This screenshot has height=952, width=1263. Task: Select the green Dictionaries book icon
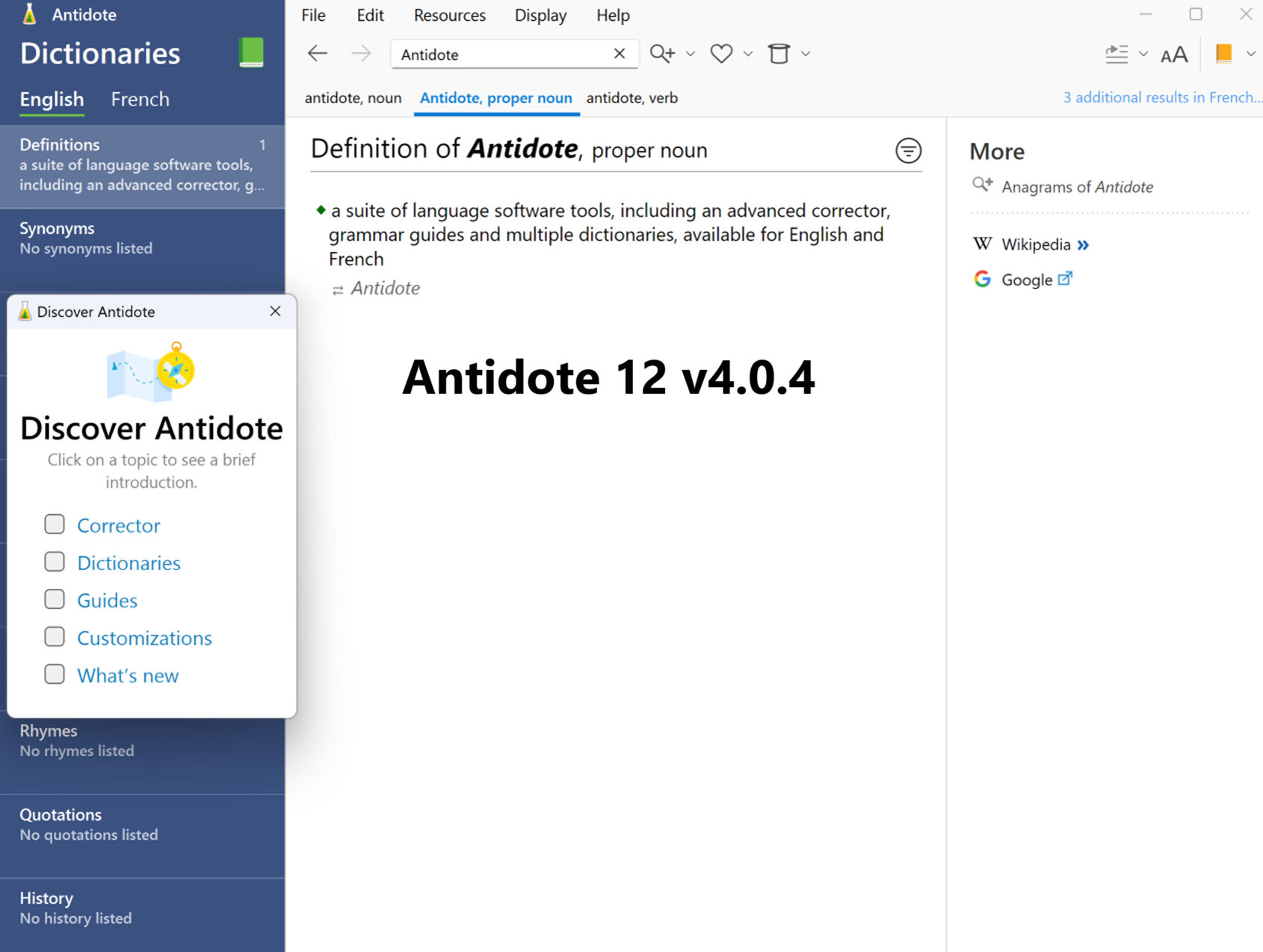[251, 53]
